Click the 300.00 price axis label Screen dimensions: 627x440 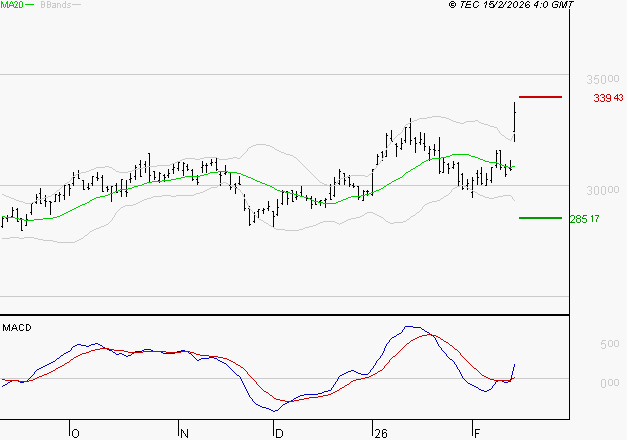(x=603, y=190)
